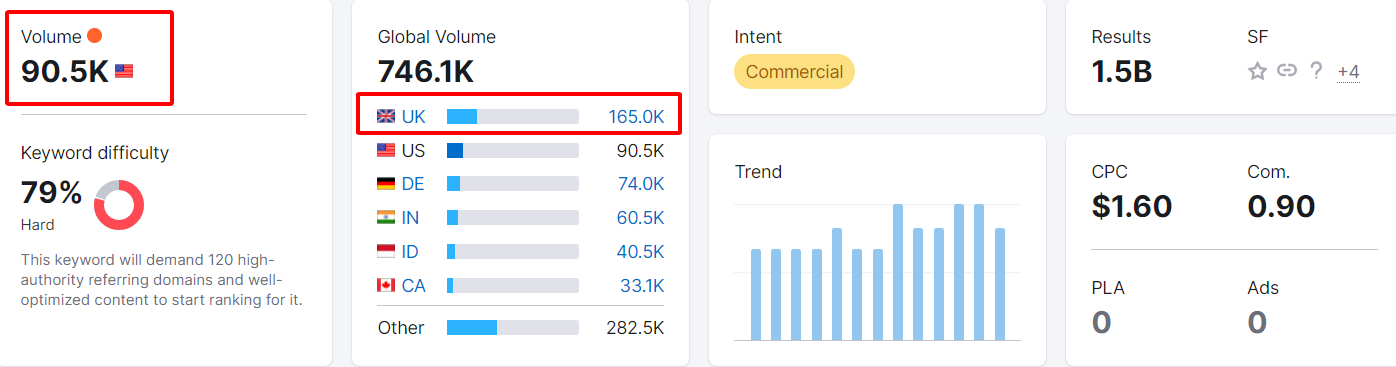
Task: Expand the +4 SERP features
Action: (x=1348, y=72)
